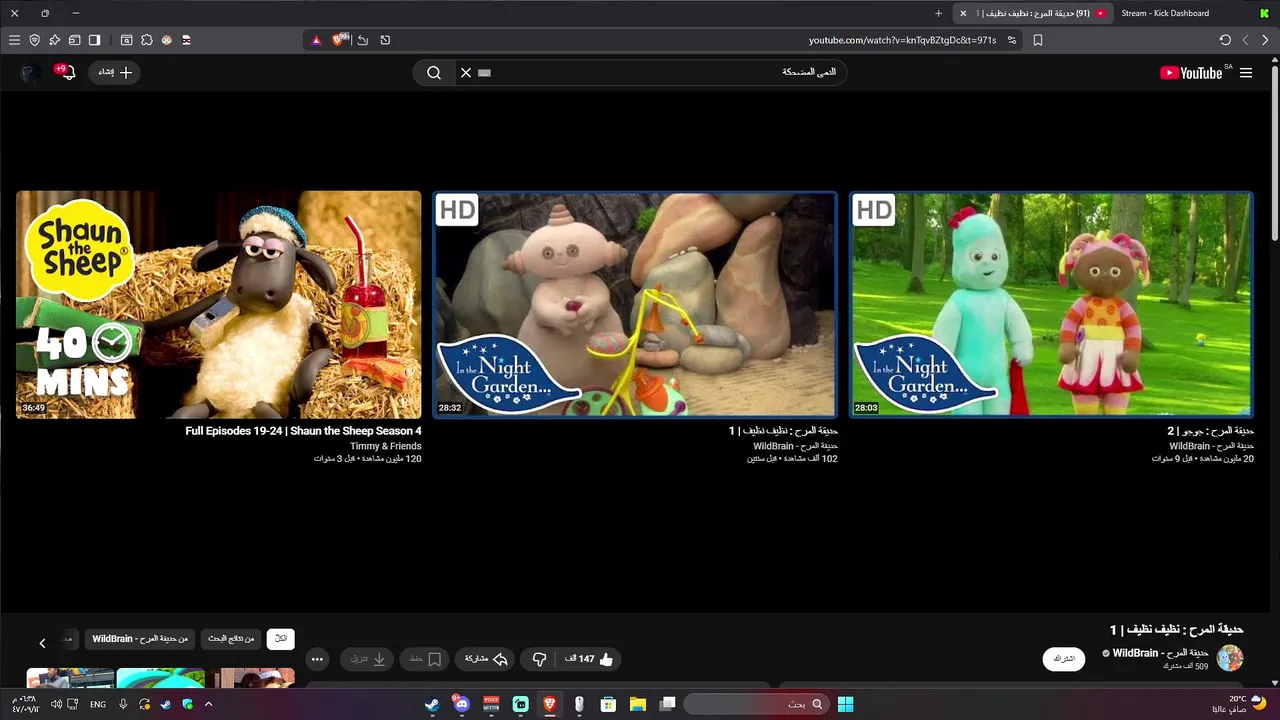Select the الكل (All) filter chip
The width and height of the screenshot is (1280, 720).
[x=281, y=639]
